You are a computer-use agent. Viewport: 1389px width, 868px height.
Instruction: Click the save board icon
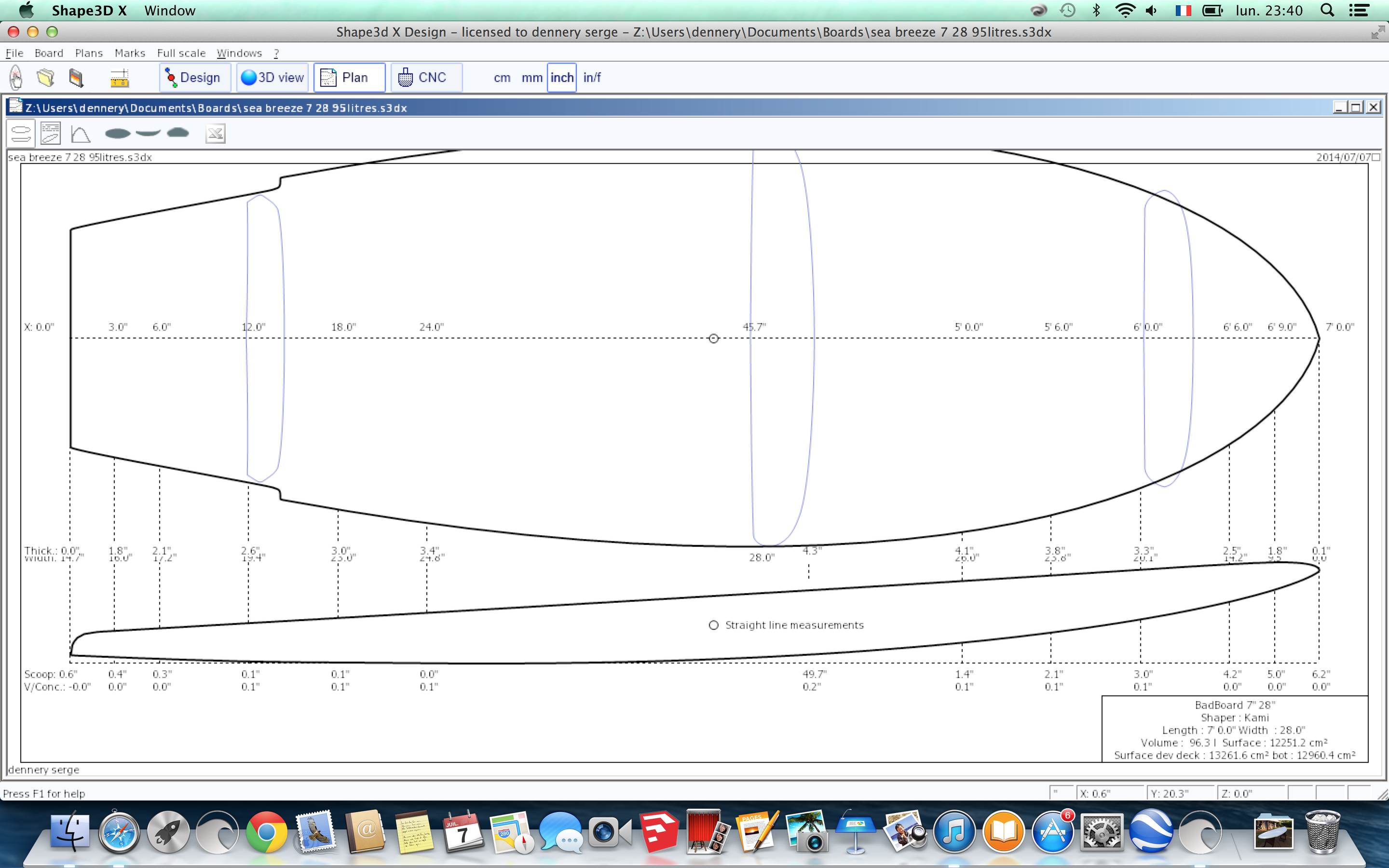tap(76, 78)
